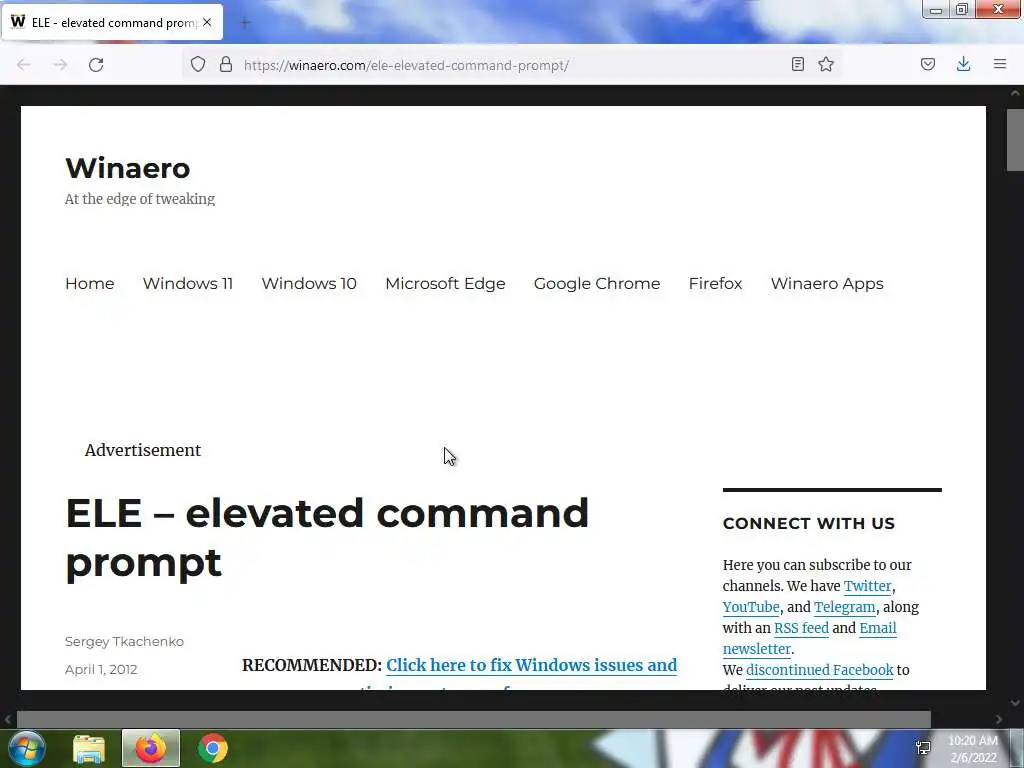Go to Google Chrome category
The width and height of the screenshot is (1024, 768).
point(597,283)
